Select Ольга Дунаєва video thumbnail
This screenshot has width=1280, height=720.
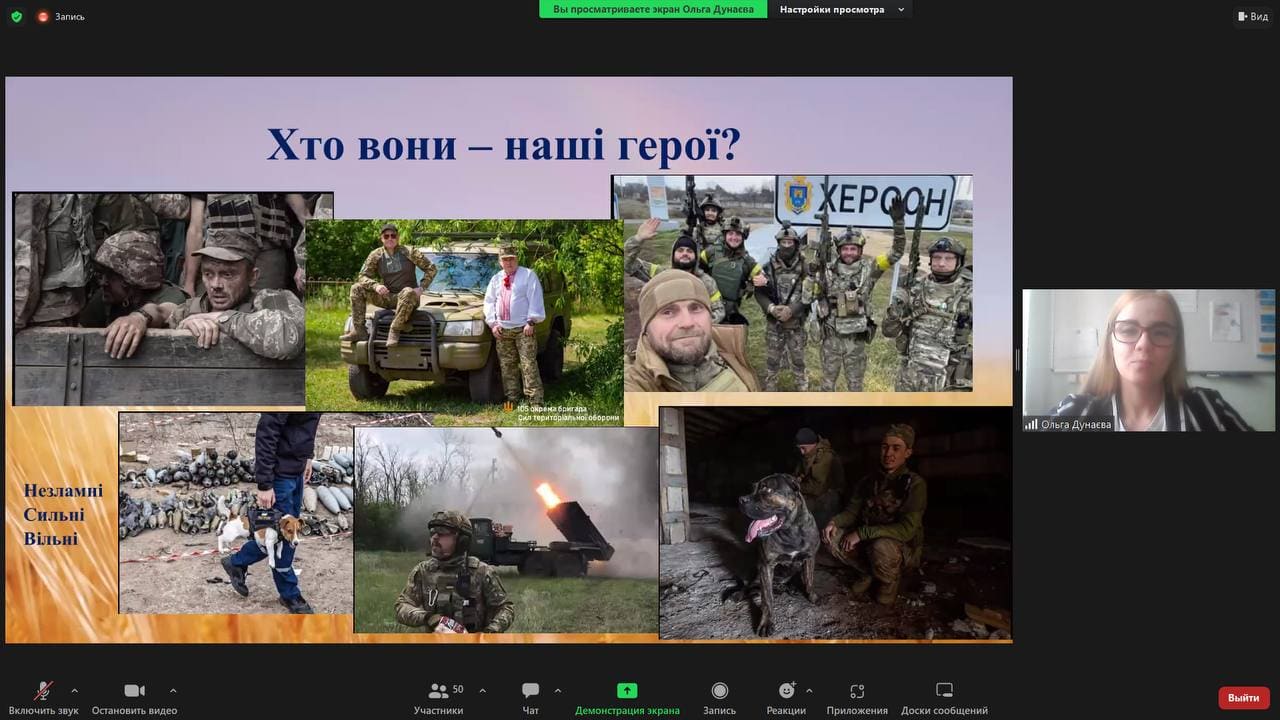(x=1148, y=361)
